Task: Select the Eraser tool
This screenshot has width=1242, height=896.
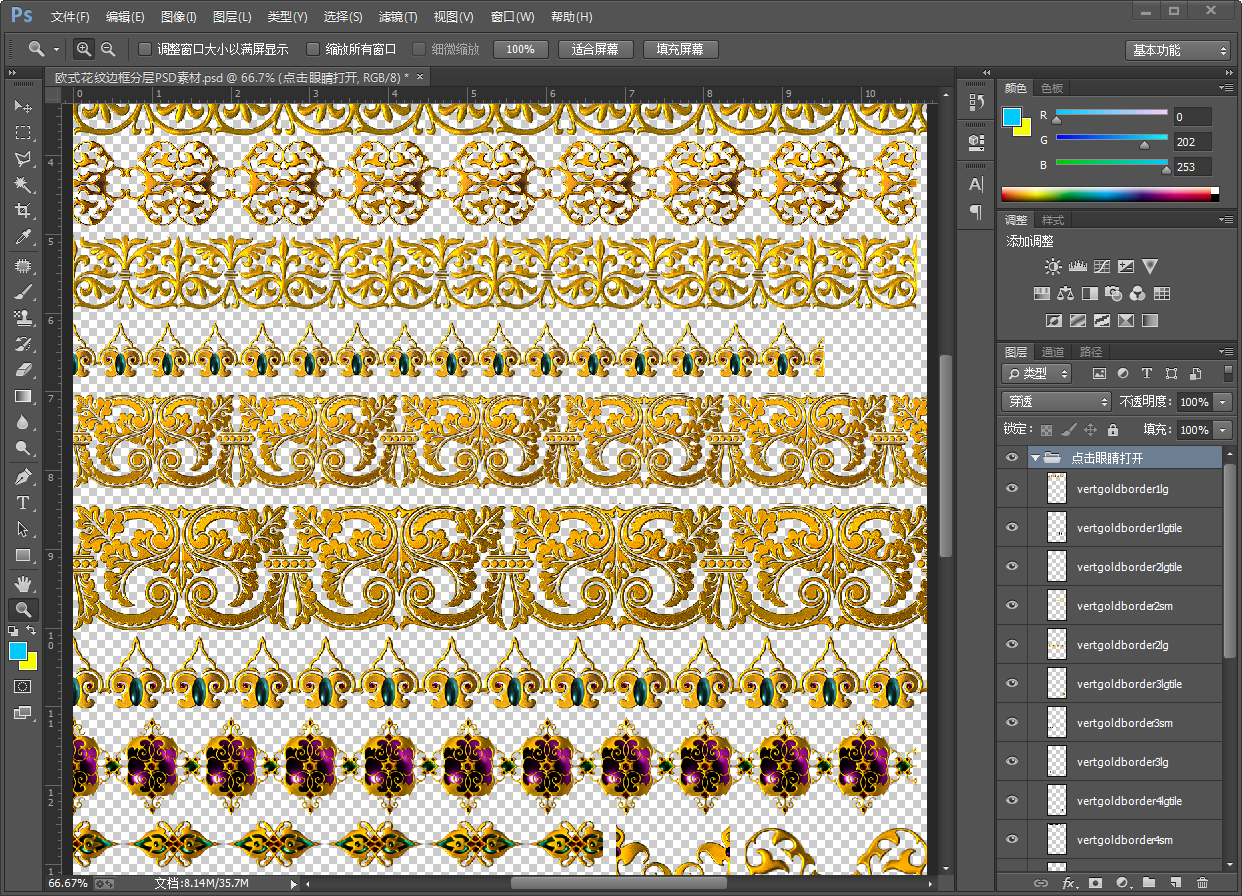Action: pyautogui.click(x=22, y=370)
